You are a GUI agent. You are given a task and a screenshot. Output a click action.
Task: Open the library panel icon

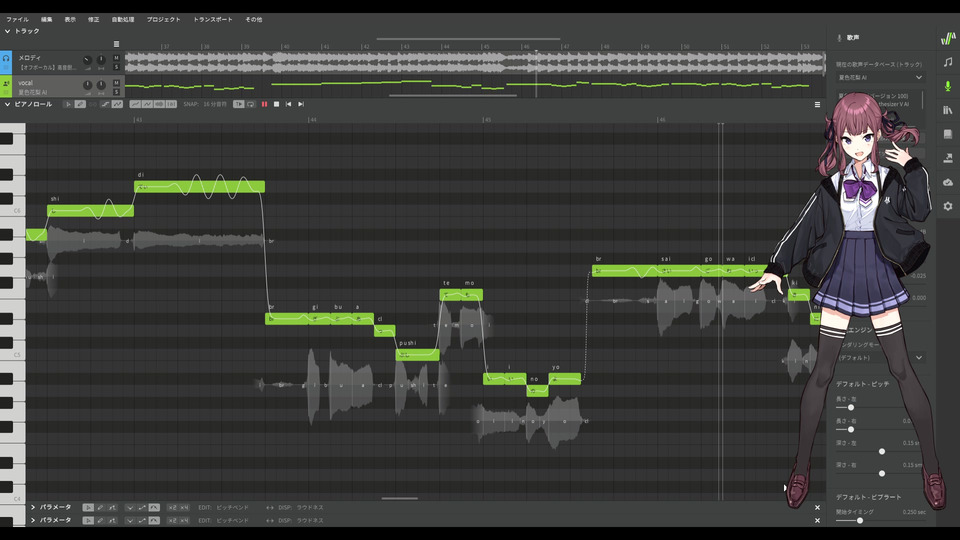(x=948, y=110)
